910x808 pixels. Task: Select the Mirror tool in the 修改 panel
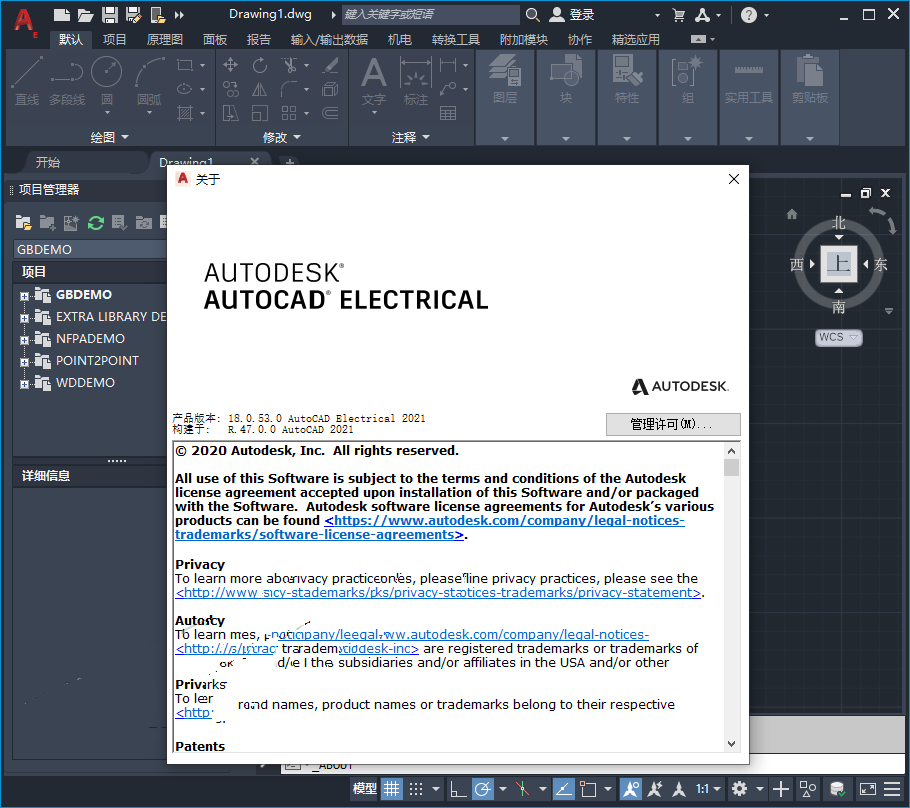(x=259, y=89)
